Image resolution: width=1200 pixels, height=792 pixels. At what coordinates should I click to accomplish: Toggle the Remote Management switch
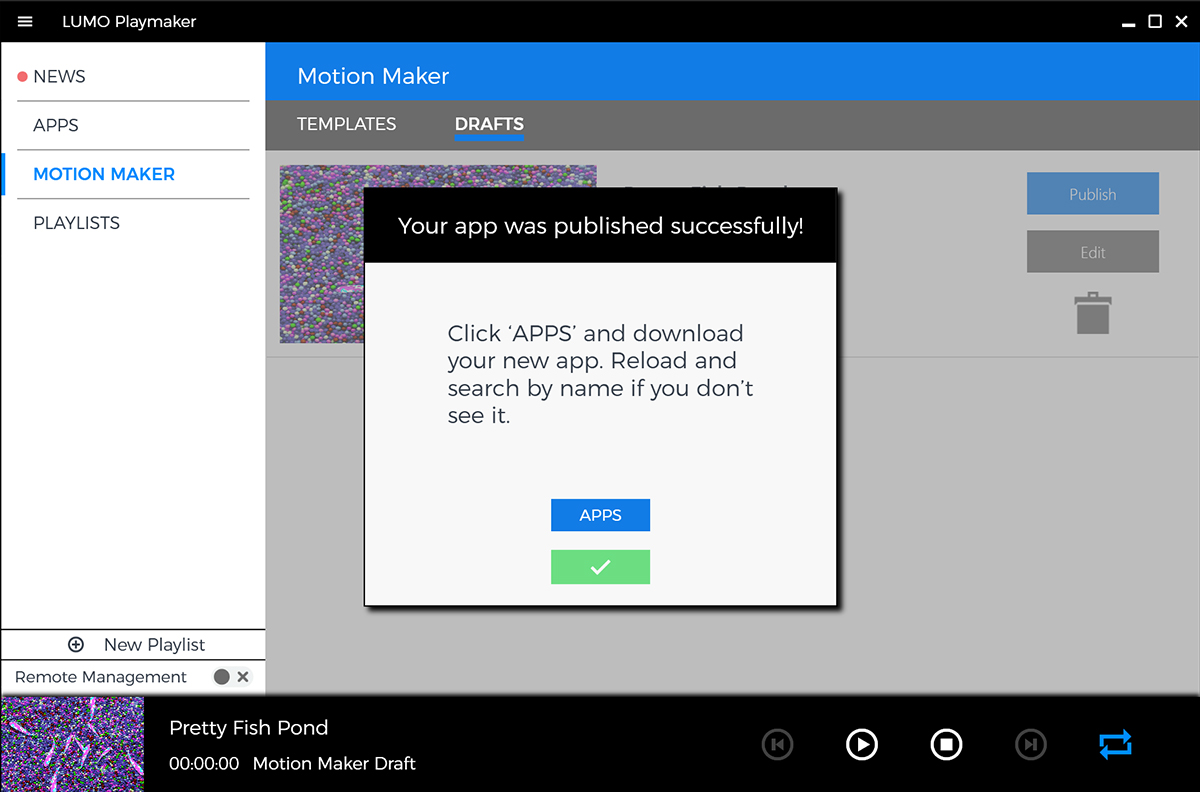click(x=231, y=677)
